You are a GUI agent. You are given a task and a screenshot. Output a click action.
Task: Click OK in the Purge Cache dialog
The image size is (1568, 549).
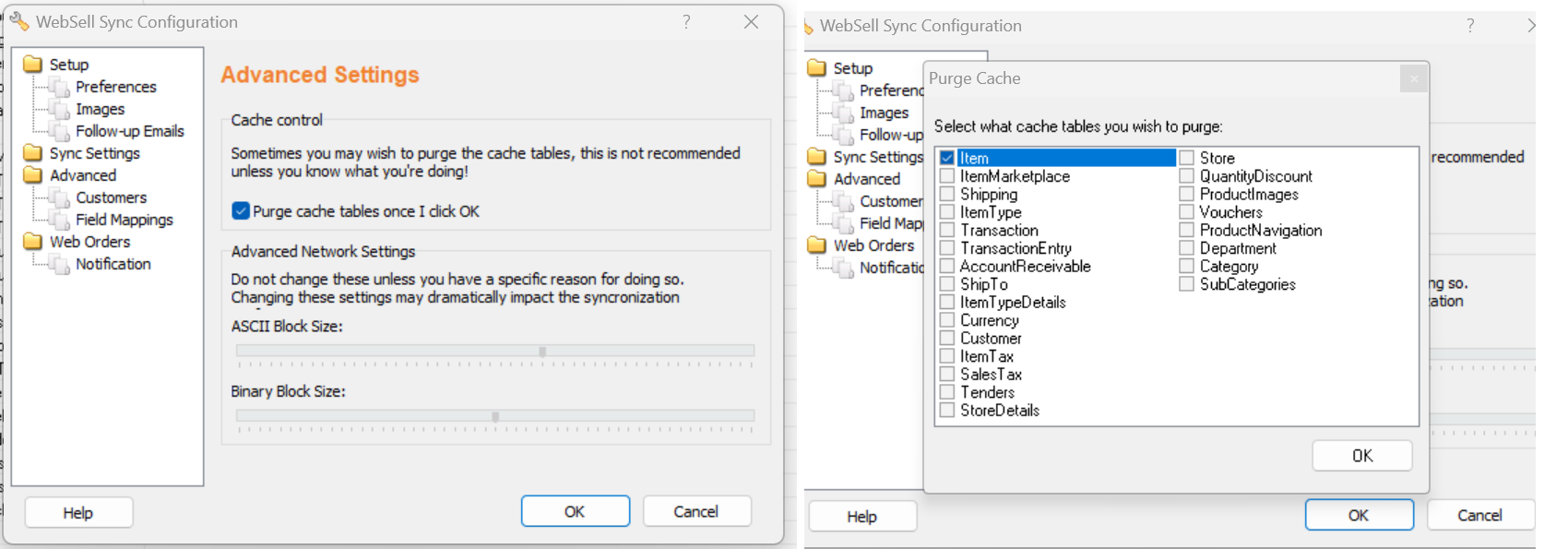coord(1362,456)
